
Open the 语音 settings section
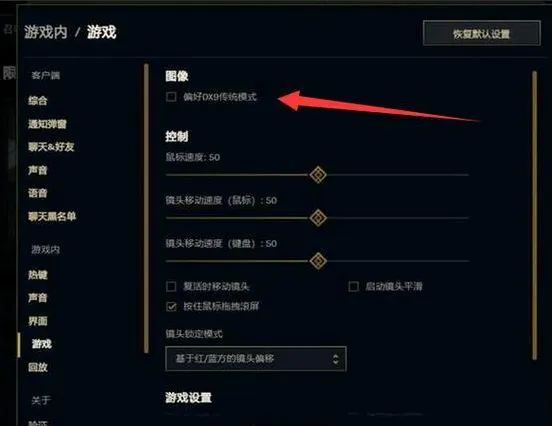[x=38, y=193]
